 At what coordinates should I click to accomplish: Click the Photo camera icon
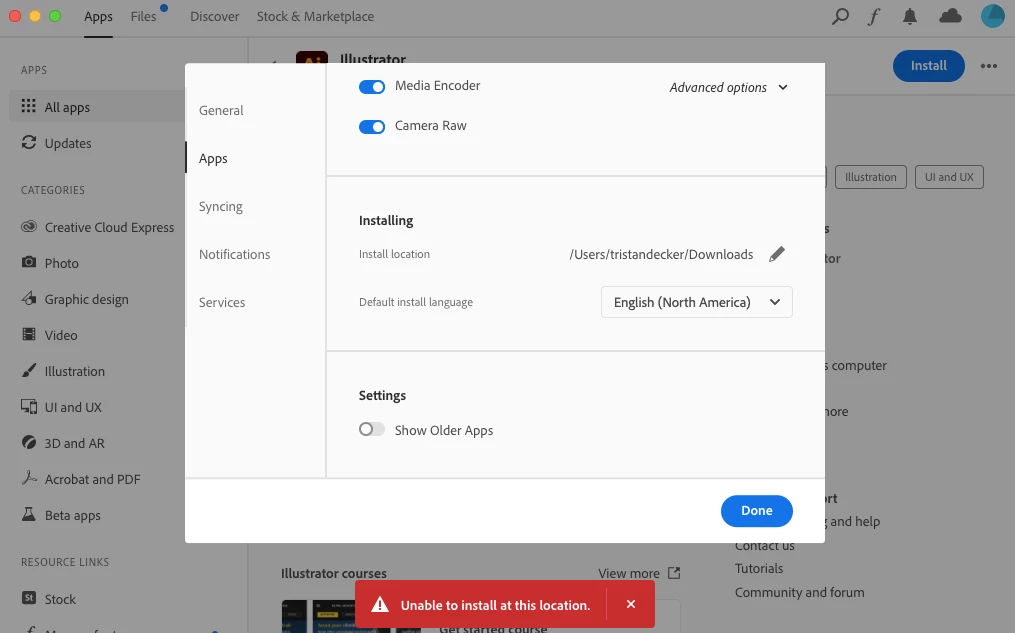(x=28, y=262)
